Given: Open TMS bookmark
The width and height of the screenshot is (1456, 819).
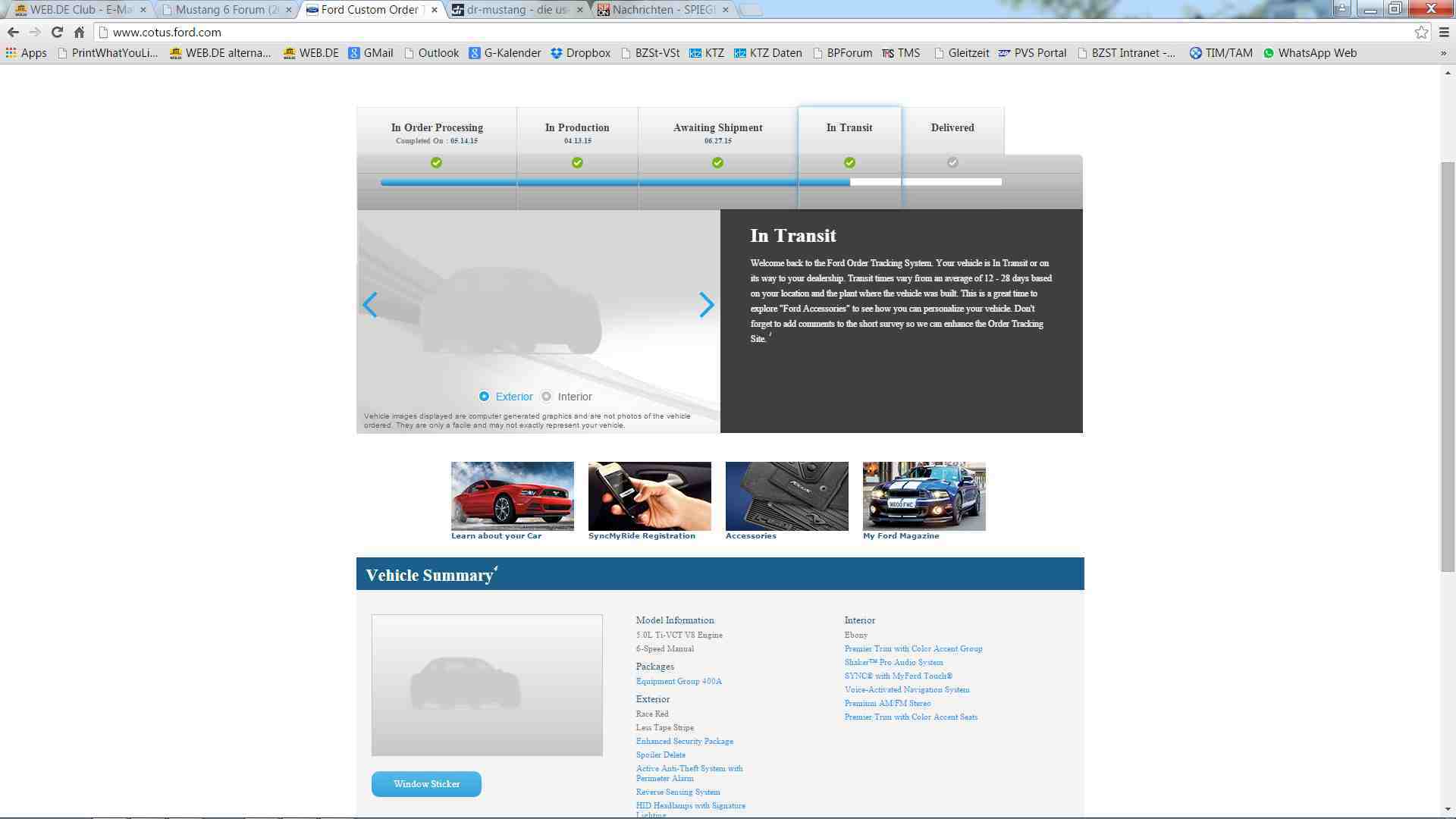Looking at the screenshot, I should [901, 53].
